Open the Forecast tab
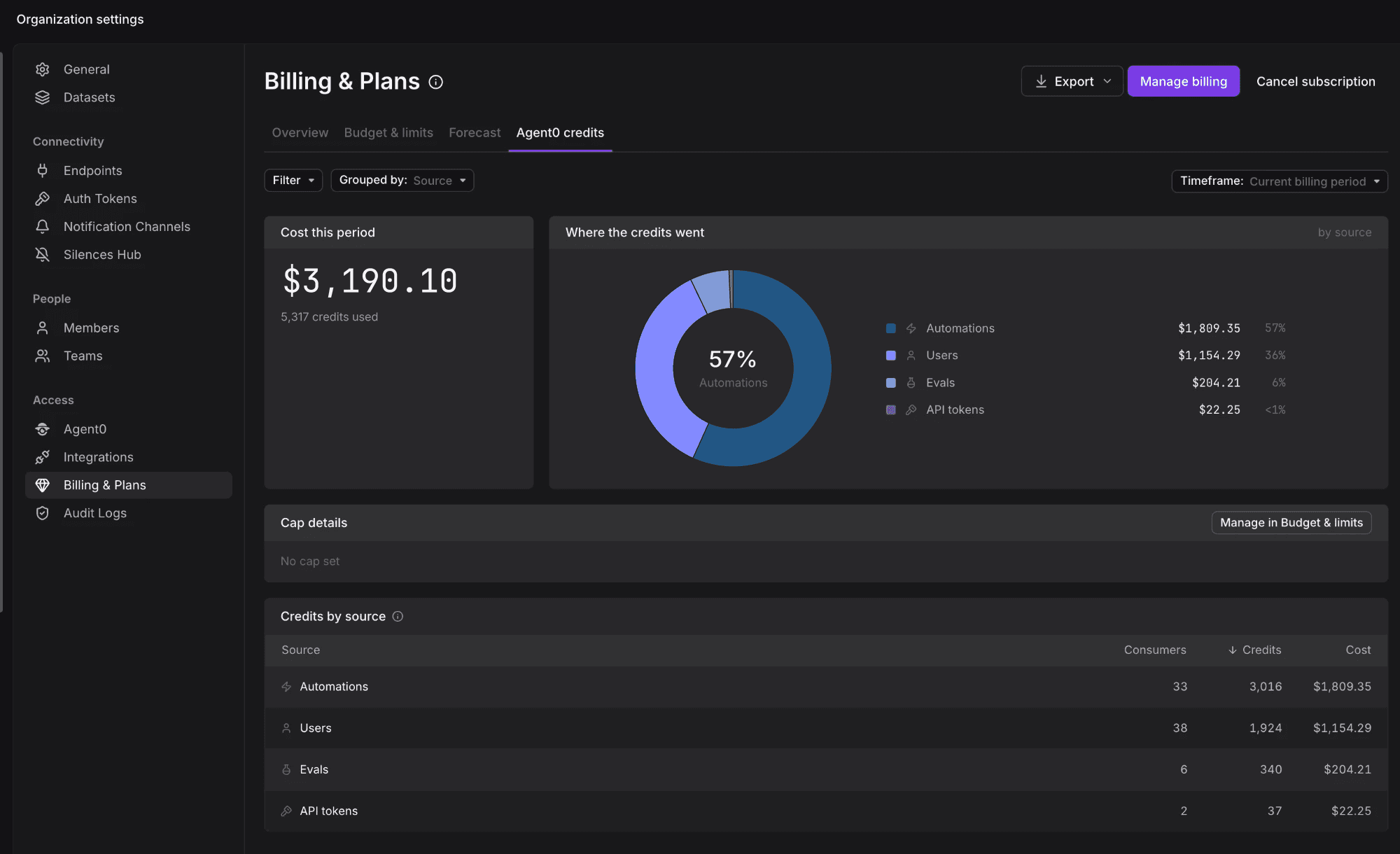This screenshot has width=1400, height=854. click(475, 132)
